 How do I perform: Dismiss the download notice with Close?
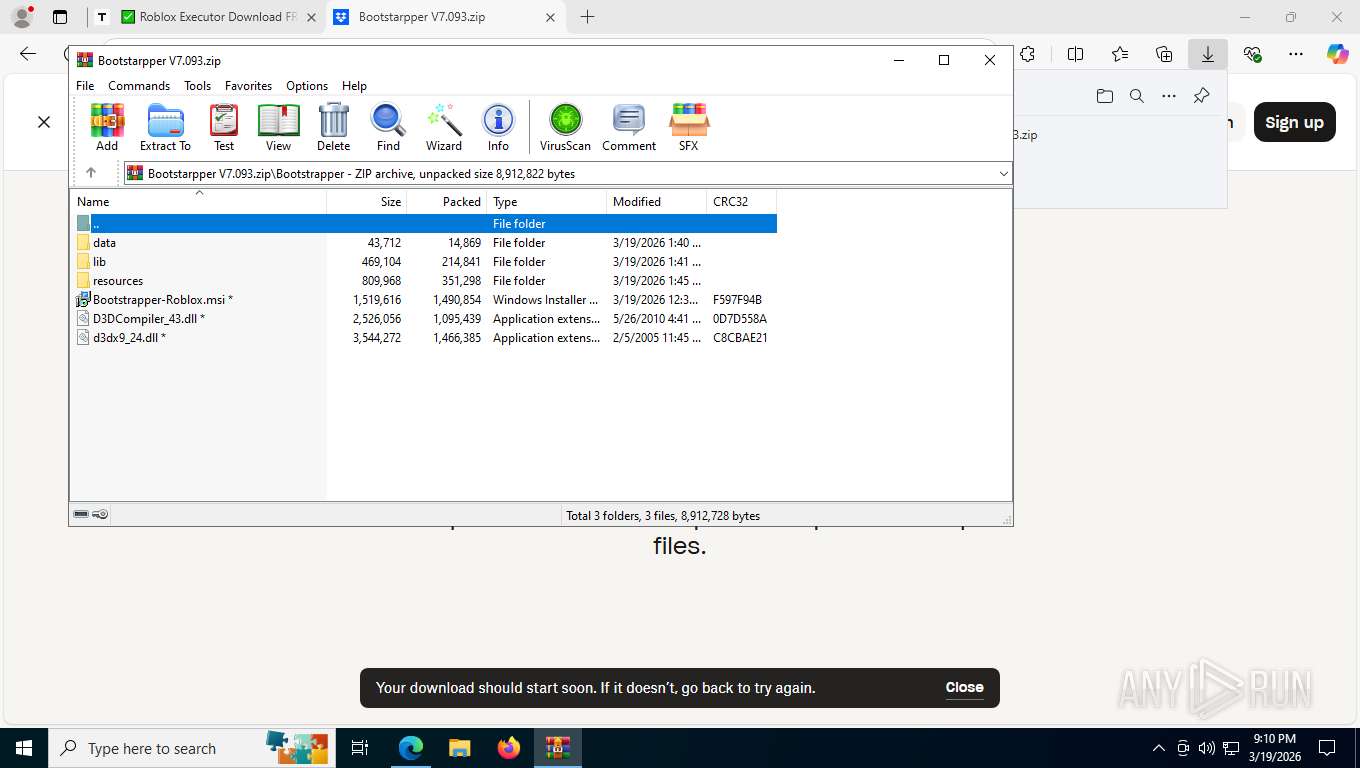pyautogui.click(x=964, y=687)
